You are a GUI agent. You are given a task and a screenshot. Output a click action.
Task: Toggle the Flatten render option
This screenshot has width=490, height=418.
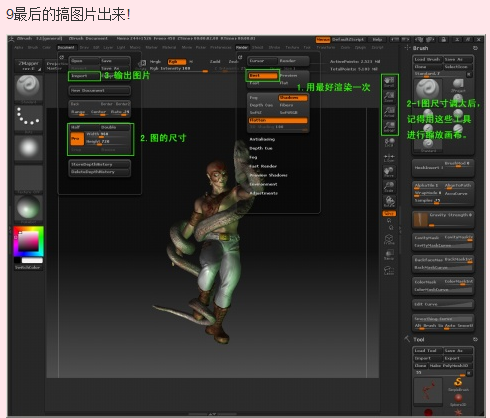(278, 120)
